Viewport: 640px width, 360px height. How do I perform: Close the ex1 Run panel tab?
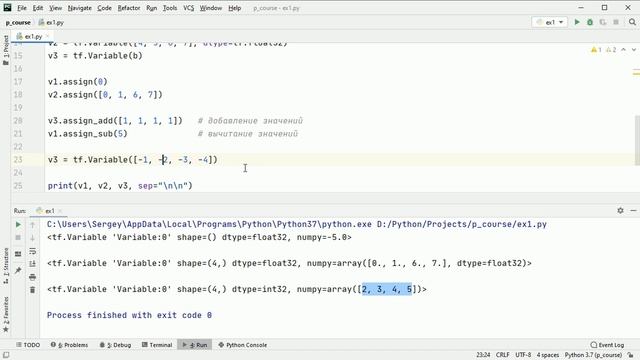click(x=60, y=211)
